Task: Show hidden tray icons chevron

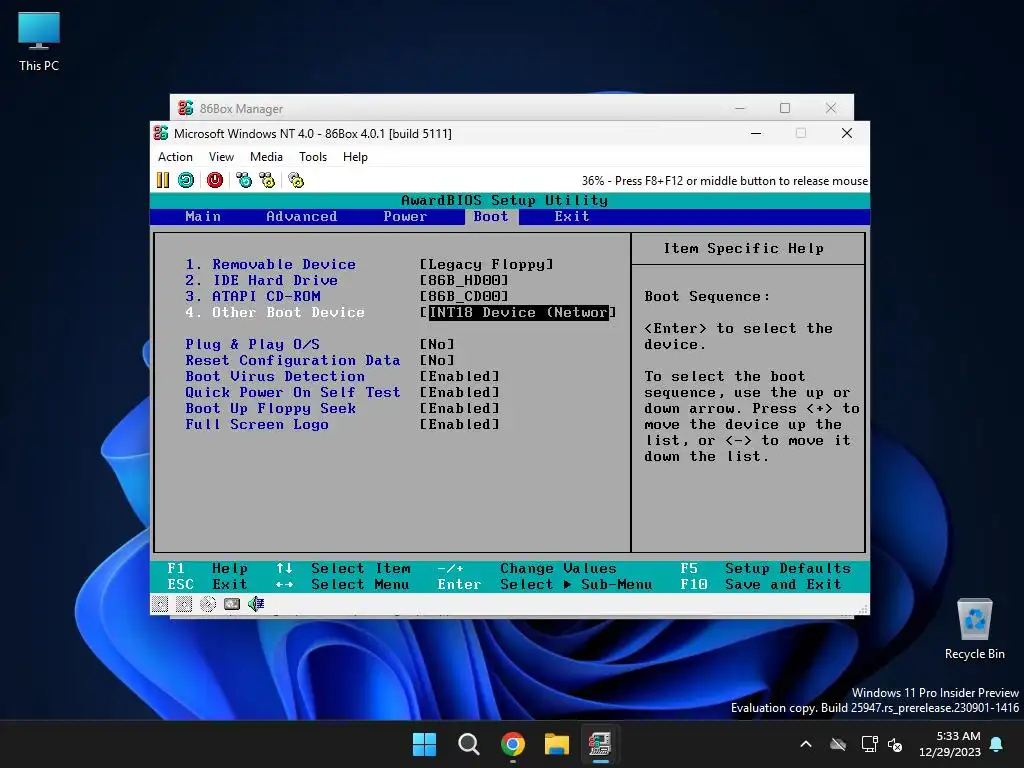Action: click(x=806, y=744)
